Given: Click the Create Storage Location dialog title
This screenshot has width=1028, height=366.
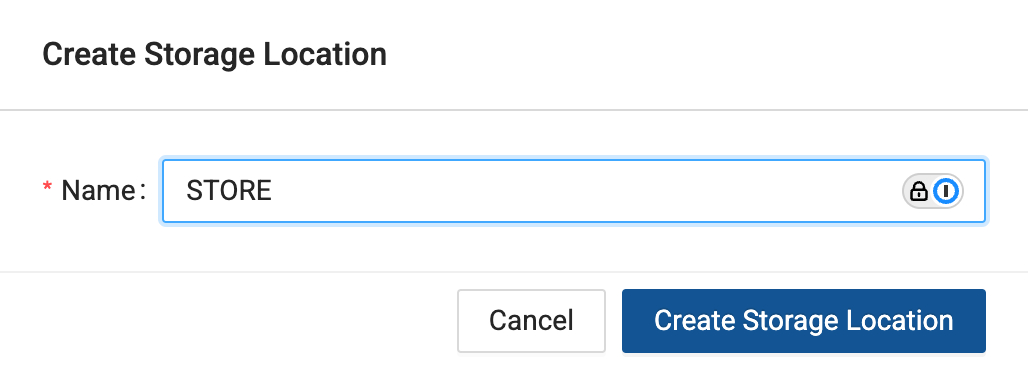Looking at the screenshot, I should (214, 55).
